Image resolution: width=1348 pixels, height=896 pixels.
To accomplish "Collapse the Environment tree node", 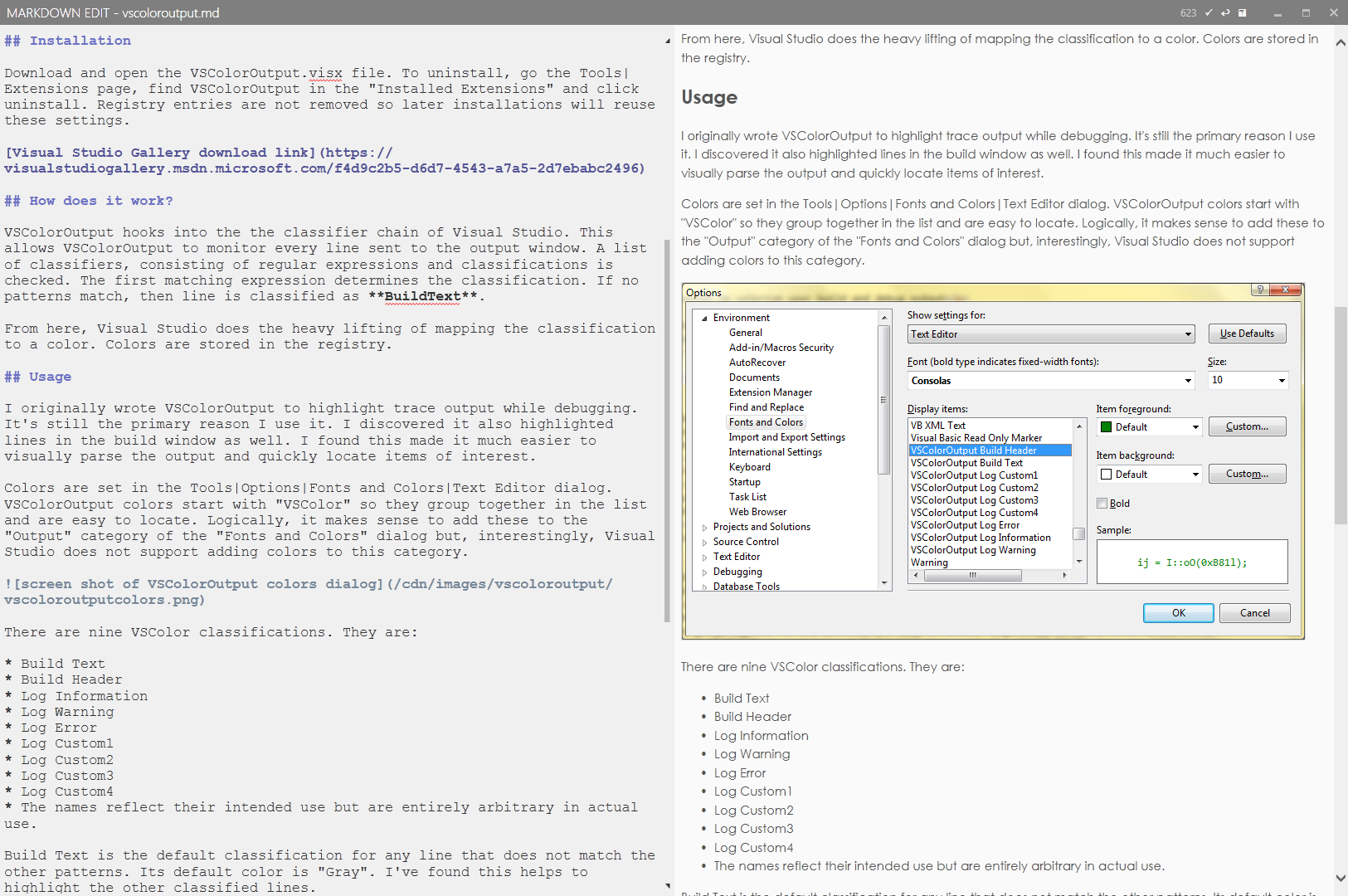I will (704, 318).
